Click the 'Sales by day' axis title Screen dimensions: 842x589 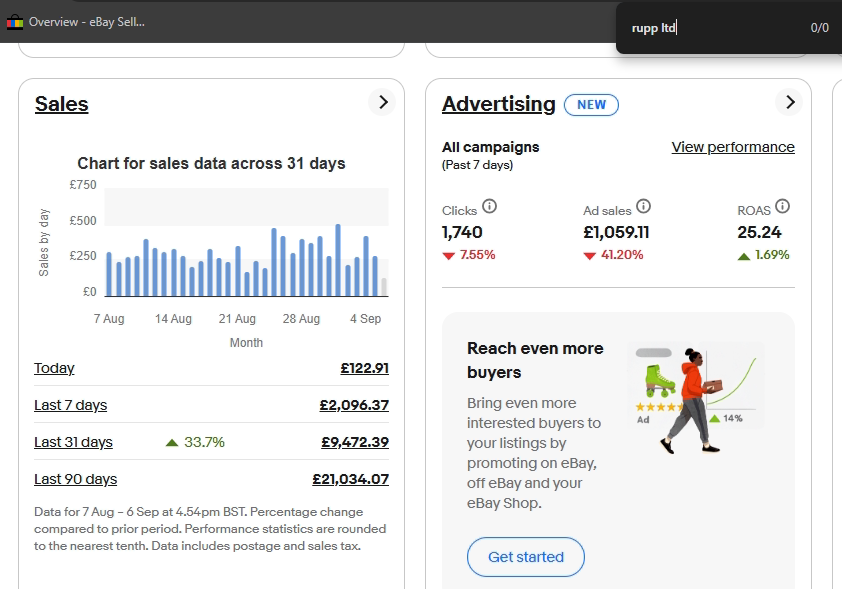(43, 243)
